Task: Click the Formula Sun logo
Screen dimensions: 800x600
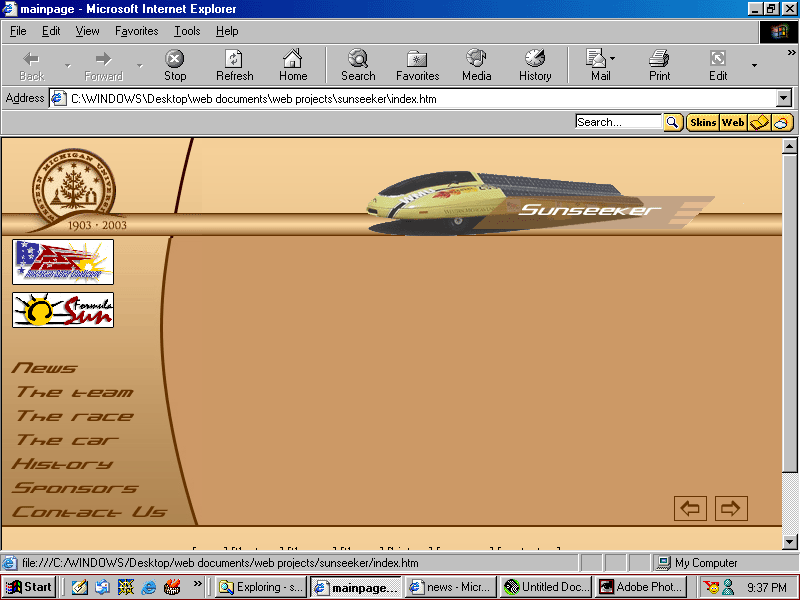Action: (63, 310)
